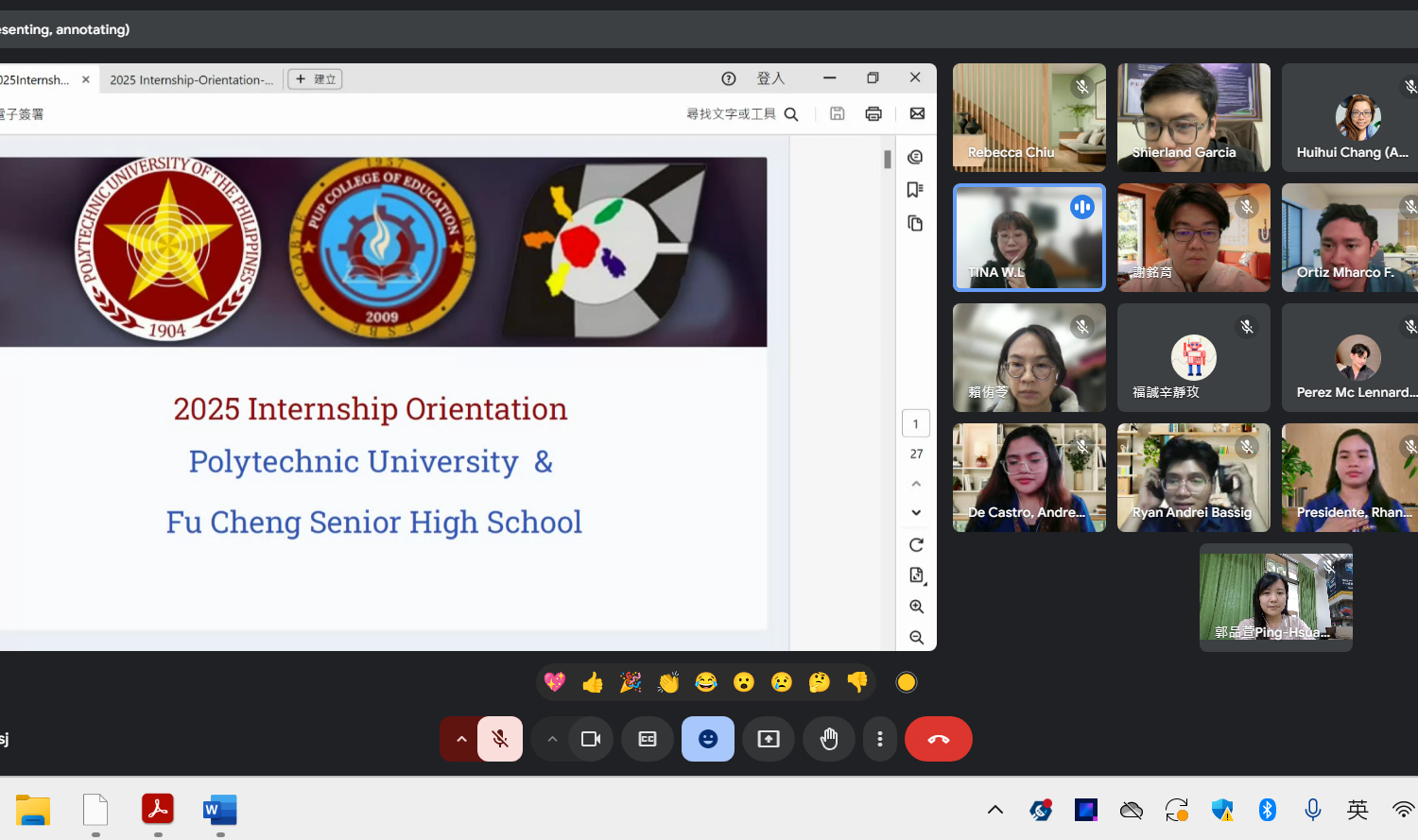This screenshot has width=1418, height=840.
Task: Unmute the microphone in the meeting
Action: pos(500,739)
